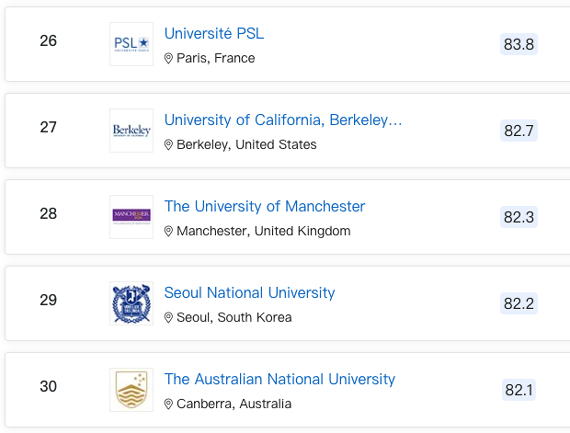Click the 82.2 score badge
This screenshot has height=433, width=570.
(x=519, y=304)
